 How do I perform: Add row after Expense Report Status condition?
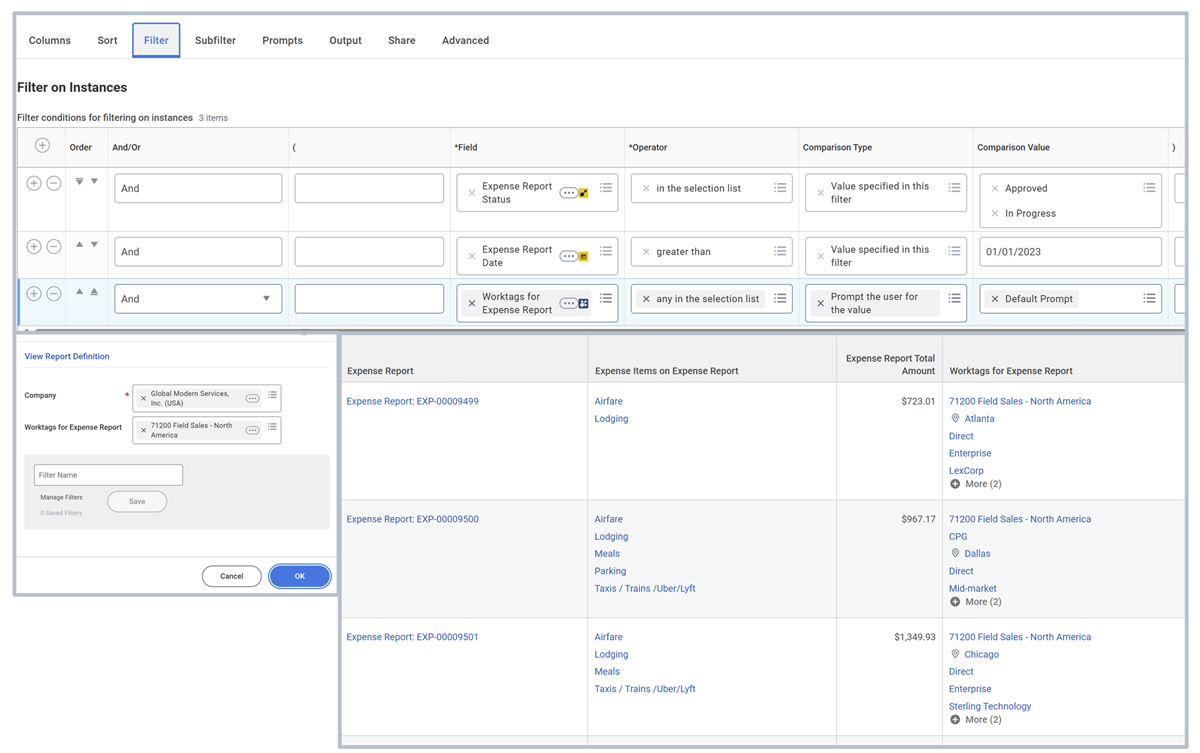pos(34,183)
